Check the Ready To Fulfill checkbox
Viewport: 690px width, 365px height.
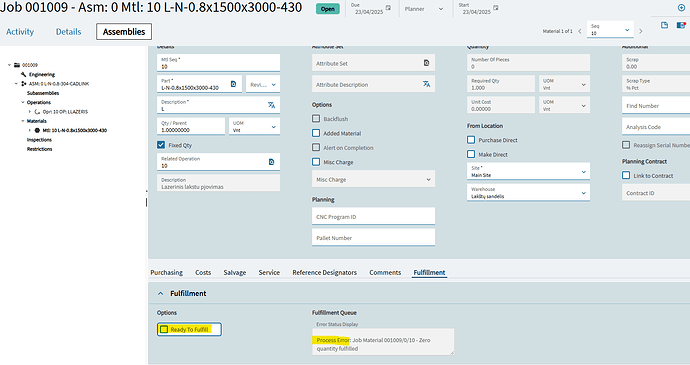click(x=164, y=329)
